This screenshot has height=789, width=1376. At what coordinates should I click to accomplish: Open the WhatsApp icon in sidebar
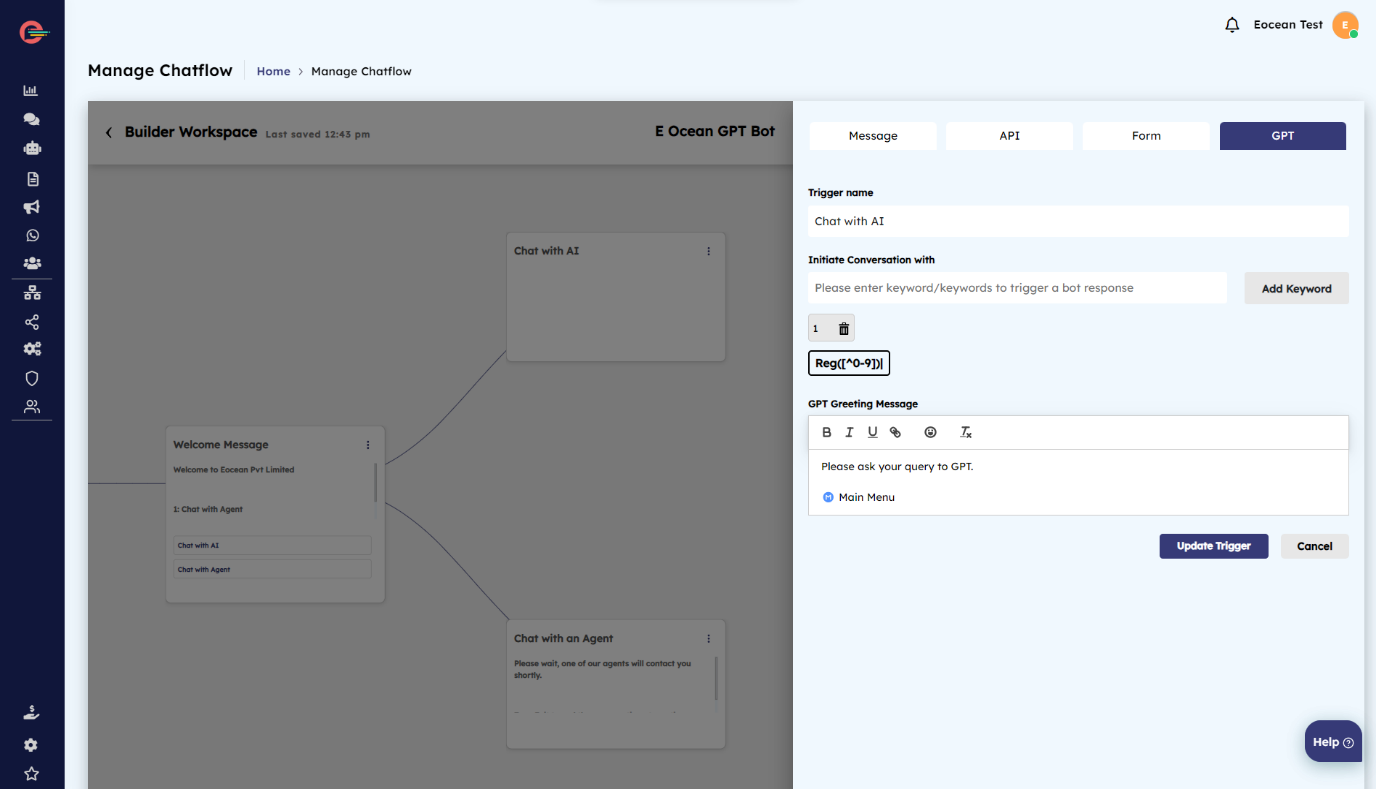(32, 236)
